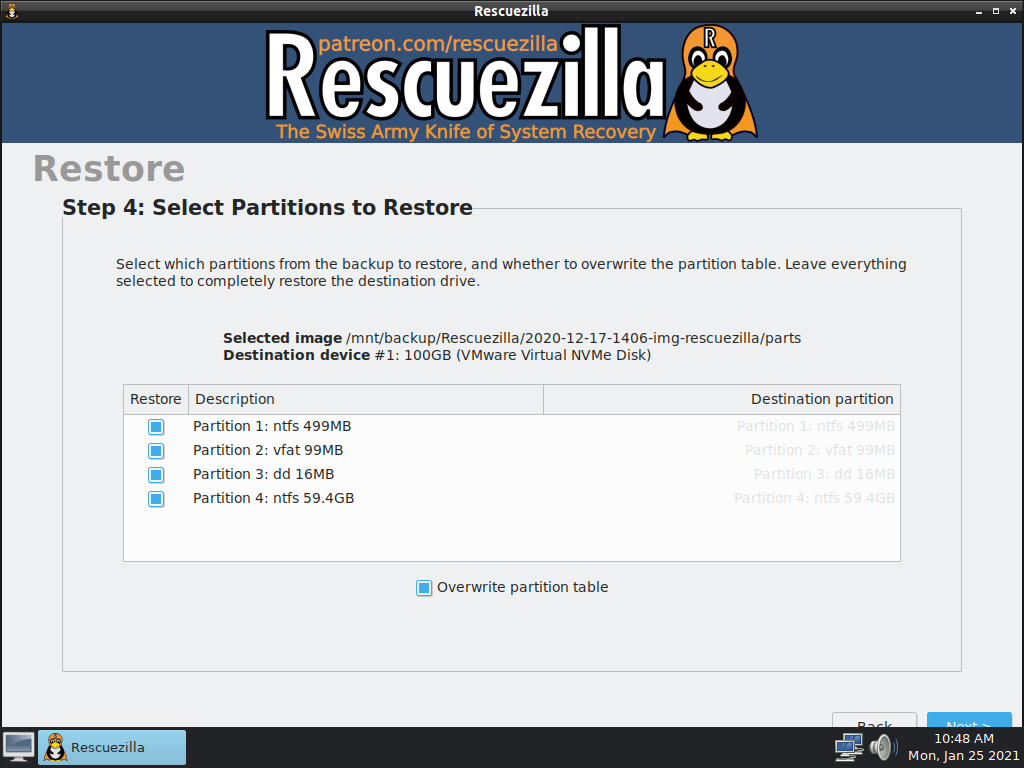Open the patreon.com/rescuezilla link in banner
Screen dimensions: 1024x768
(438, 44)
